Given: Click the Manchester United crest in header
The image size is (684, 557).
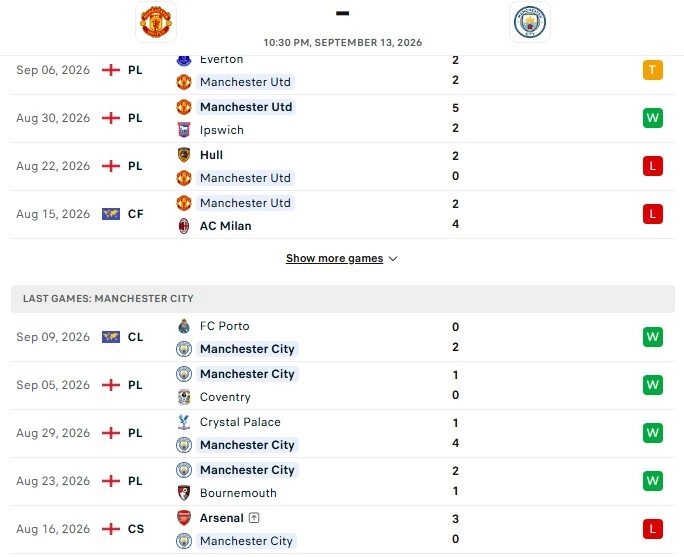Looking at the screenshot, I should coord(156,22).
